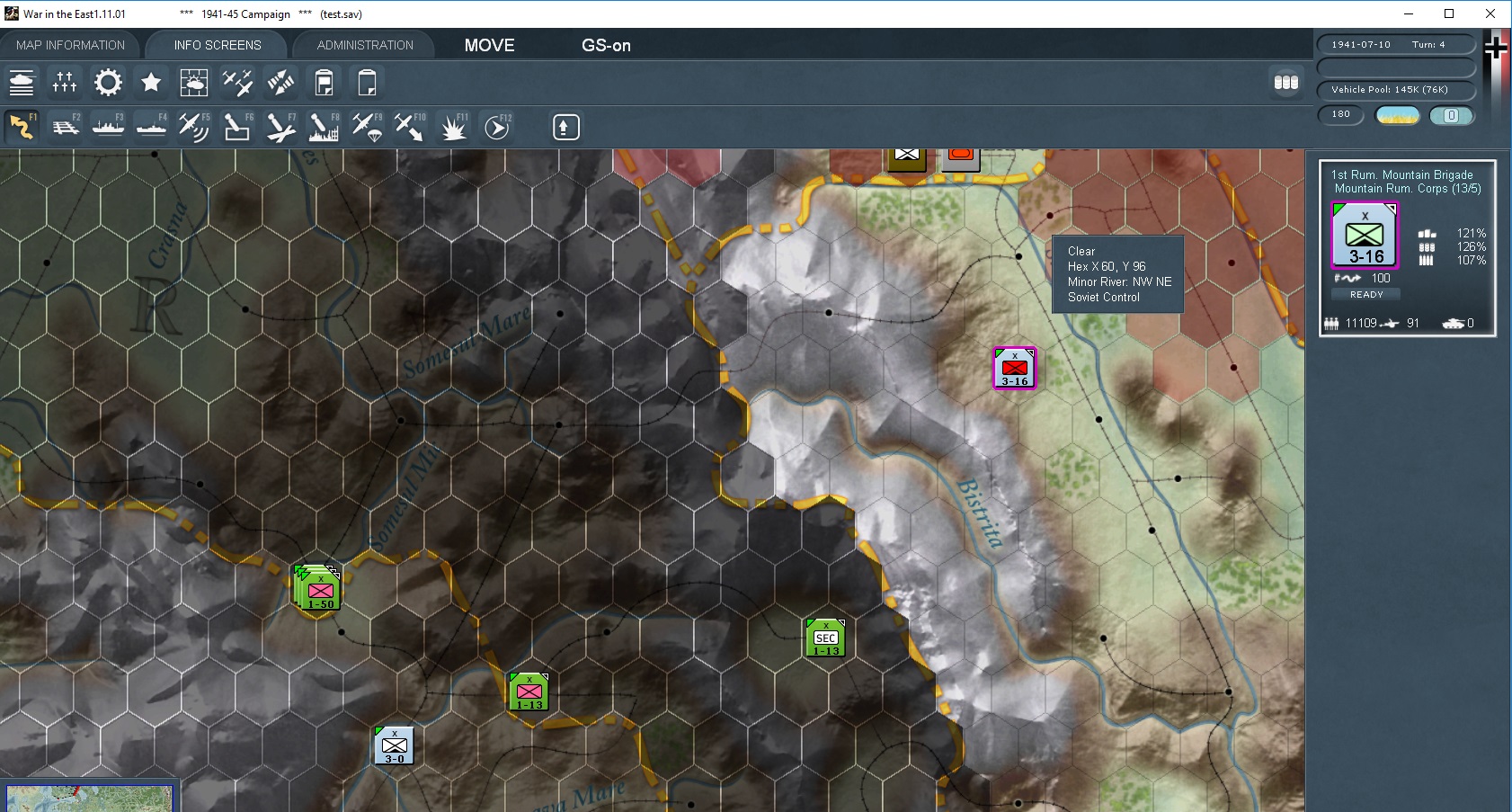Open the blank clipboard report icon
The image size is (1512, 812).
click(367, 83)
